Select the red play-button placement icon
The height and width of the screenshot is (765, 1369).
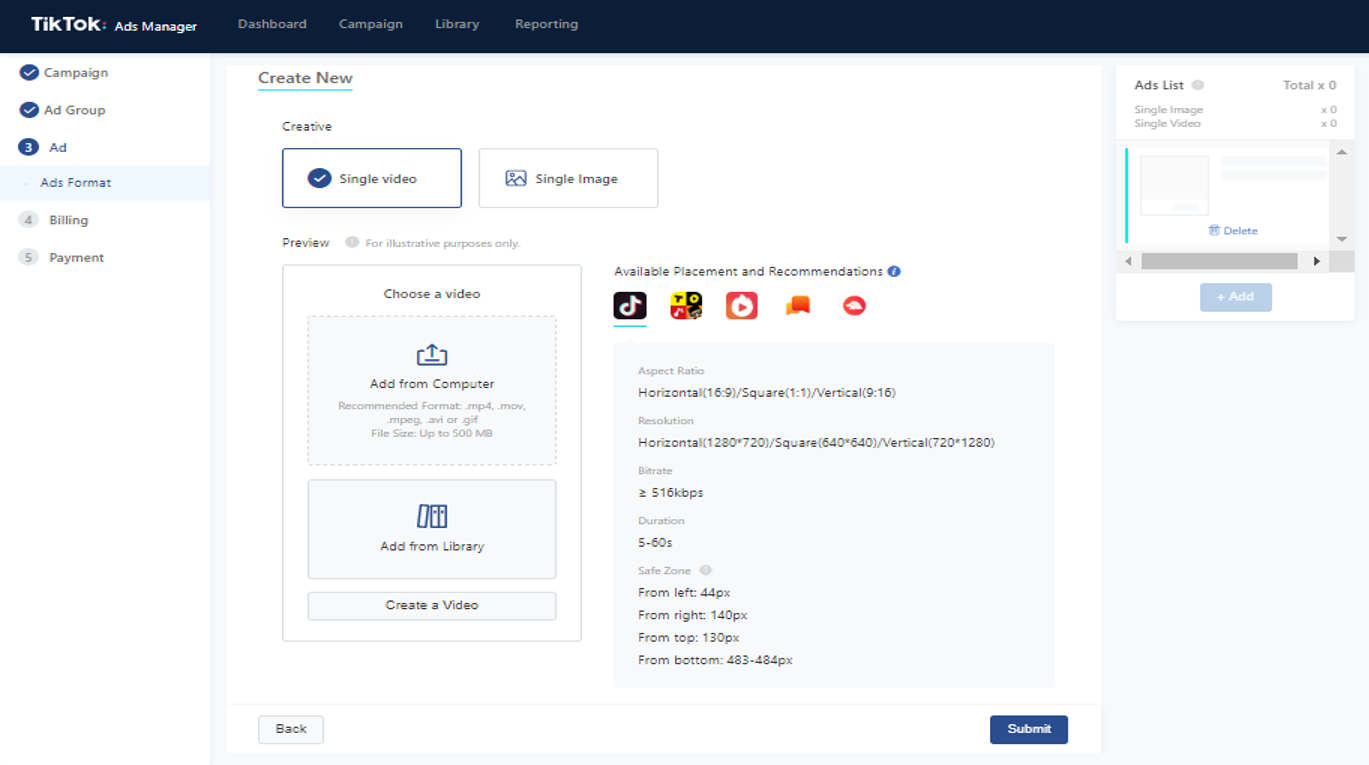[742, 305]
